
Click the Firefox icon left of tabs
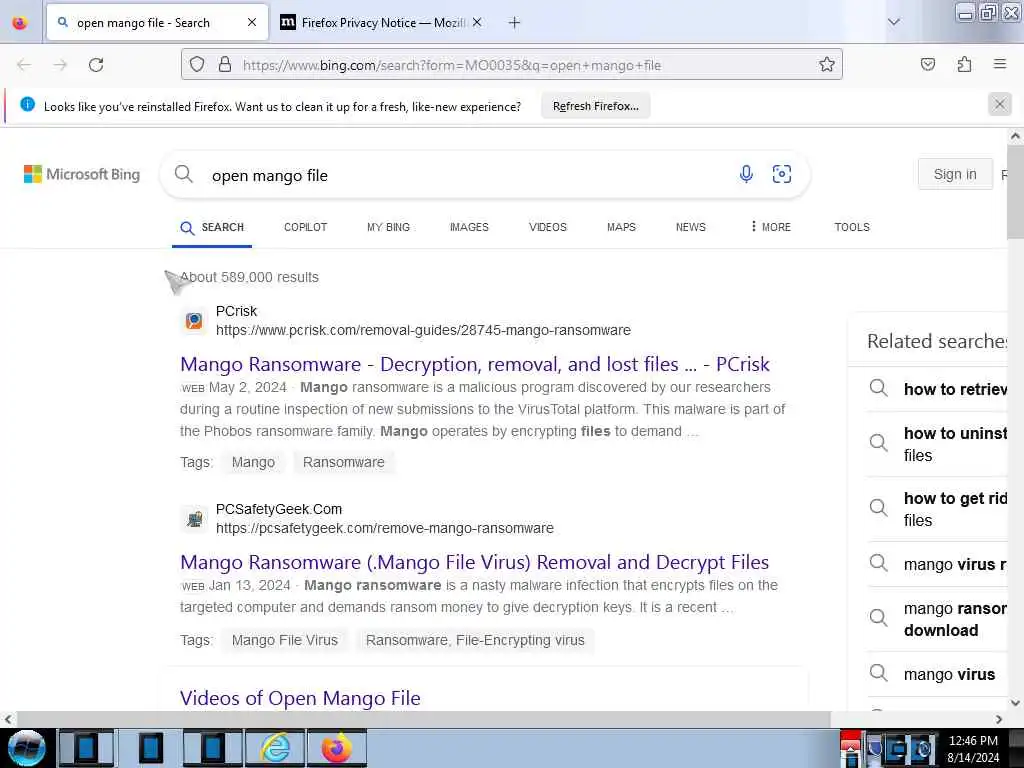point(20,23)
